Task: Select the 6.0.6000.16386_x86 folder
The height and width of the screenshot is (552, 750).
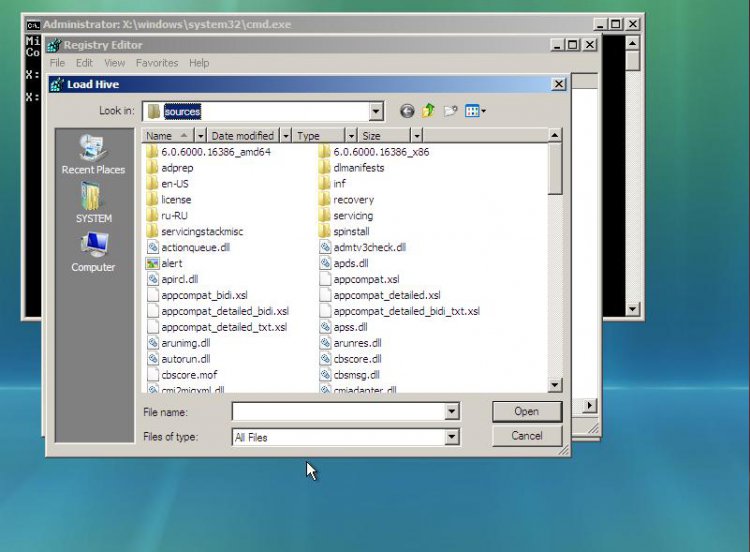Action: (374, 152)
